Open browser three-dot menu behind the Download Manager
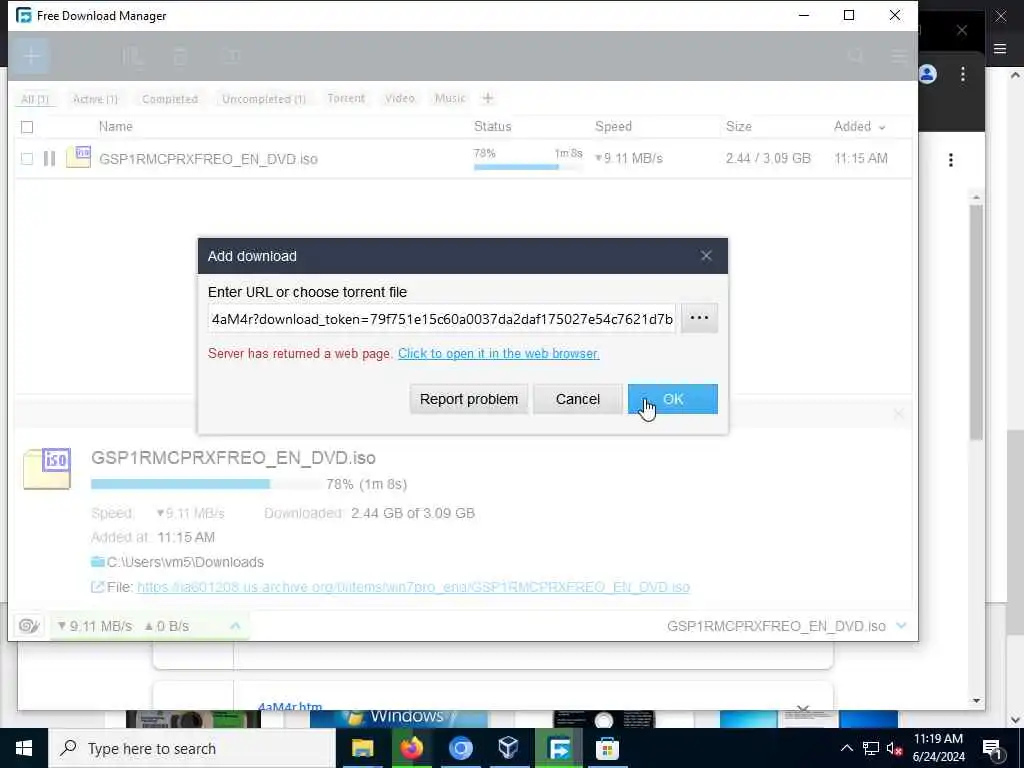 963,74
